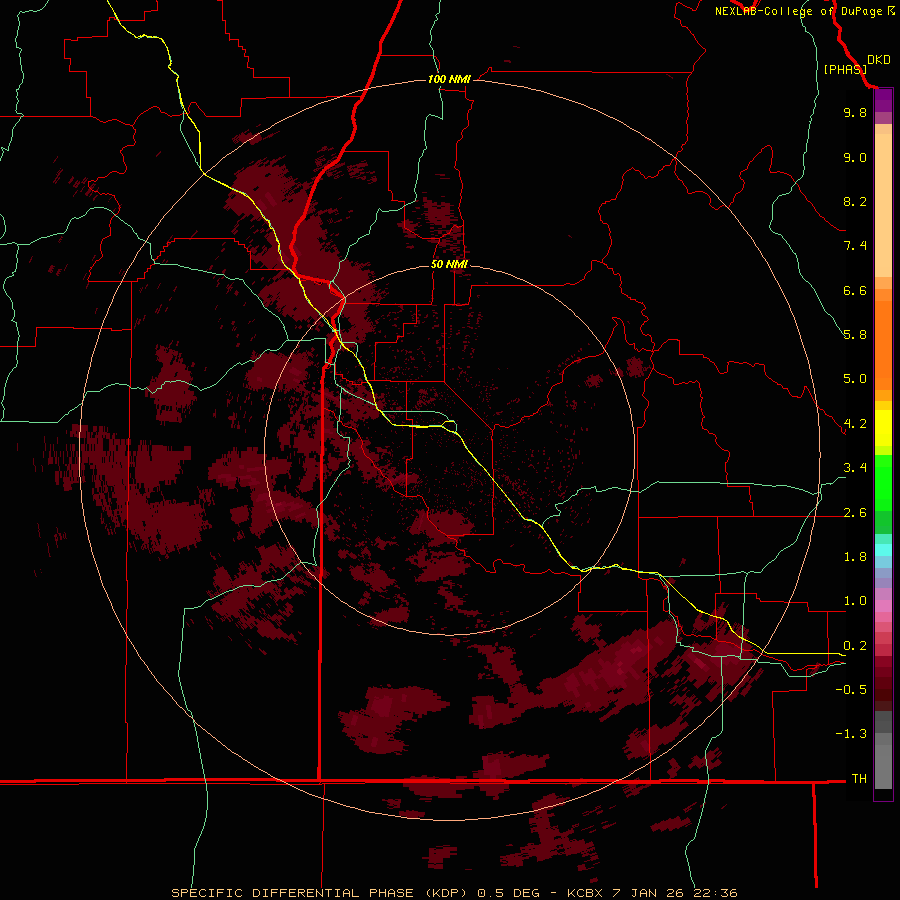Click the 5.8 value on the color scale
The height and width of the screenshot is (900, 900).
pyautogui.click(x=855, y=335)
